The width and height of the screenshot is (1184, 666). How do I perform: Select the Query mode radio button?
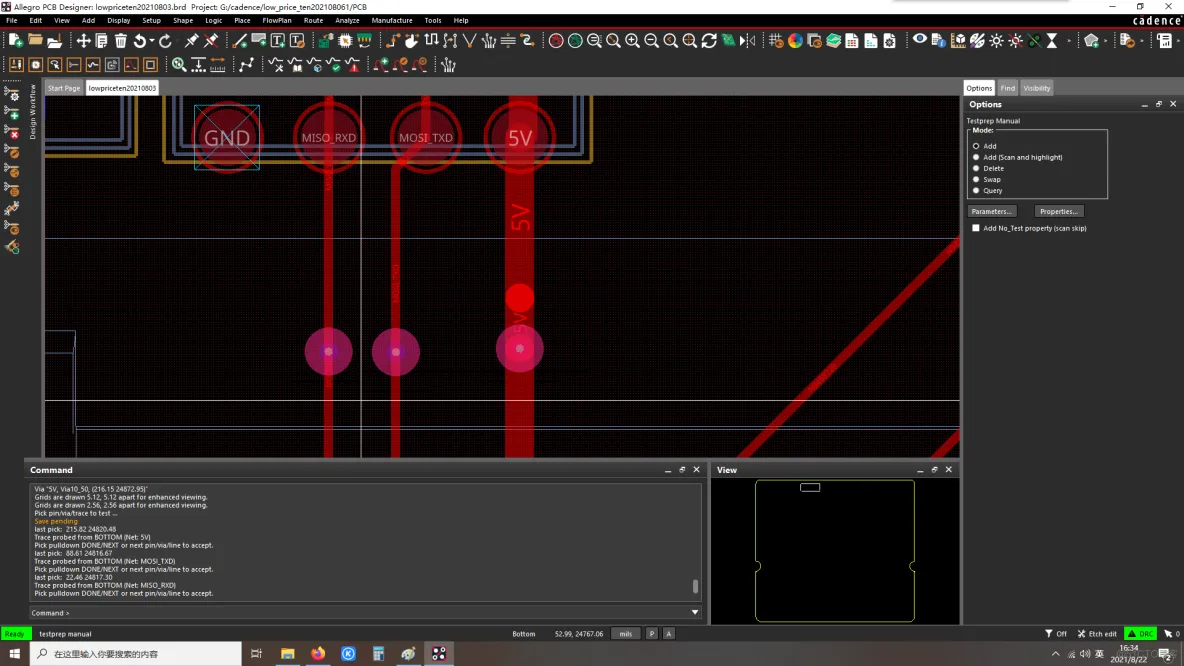click(x=976, y=190)
